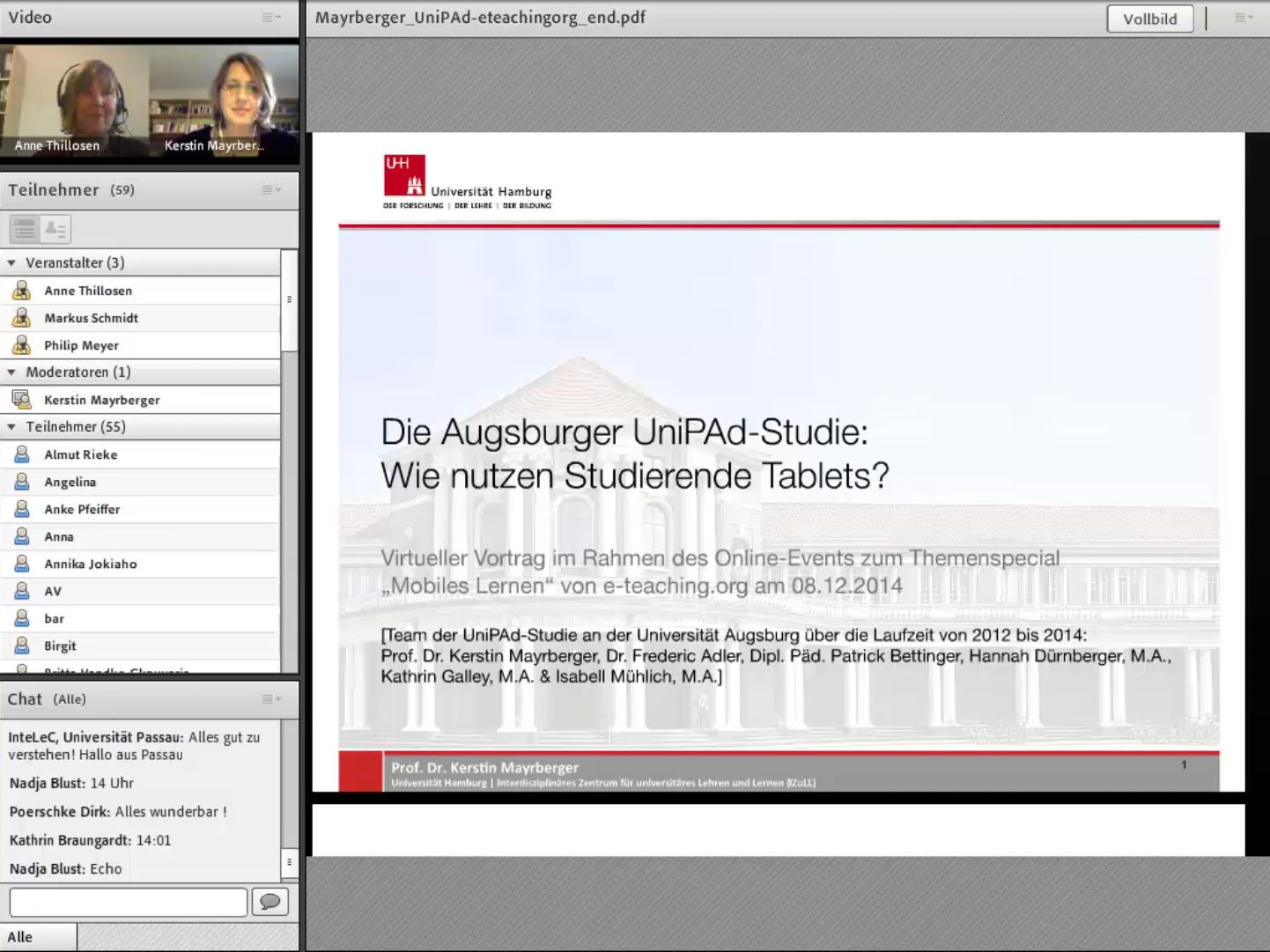Screen dimensions: 1270x952
Task: Select Markus Schmidt in attendee list
Action: click(x=141, y=318)
